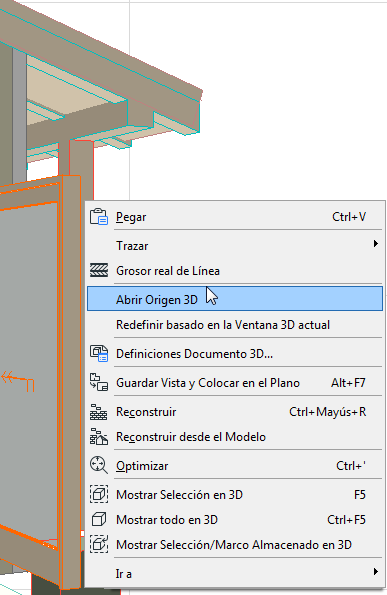Select Guardar Vista y Colocar en el Plano
Image resolution: width=387 pixels, height=595 pixels.
pyautogui.click(x=235, y=382)
